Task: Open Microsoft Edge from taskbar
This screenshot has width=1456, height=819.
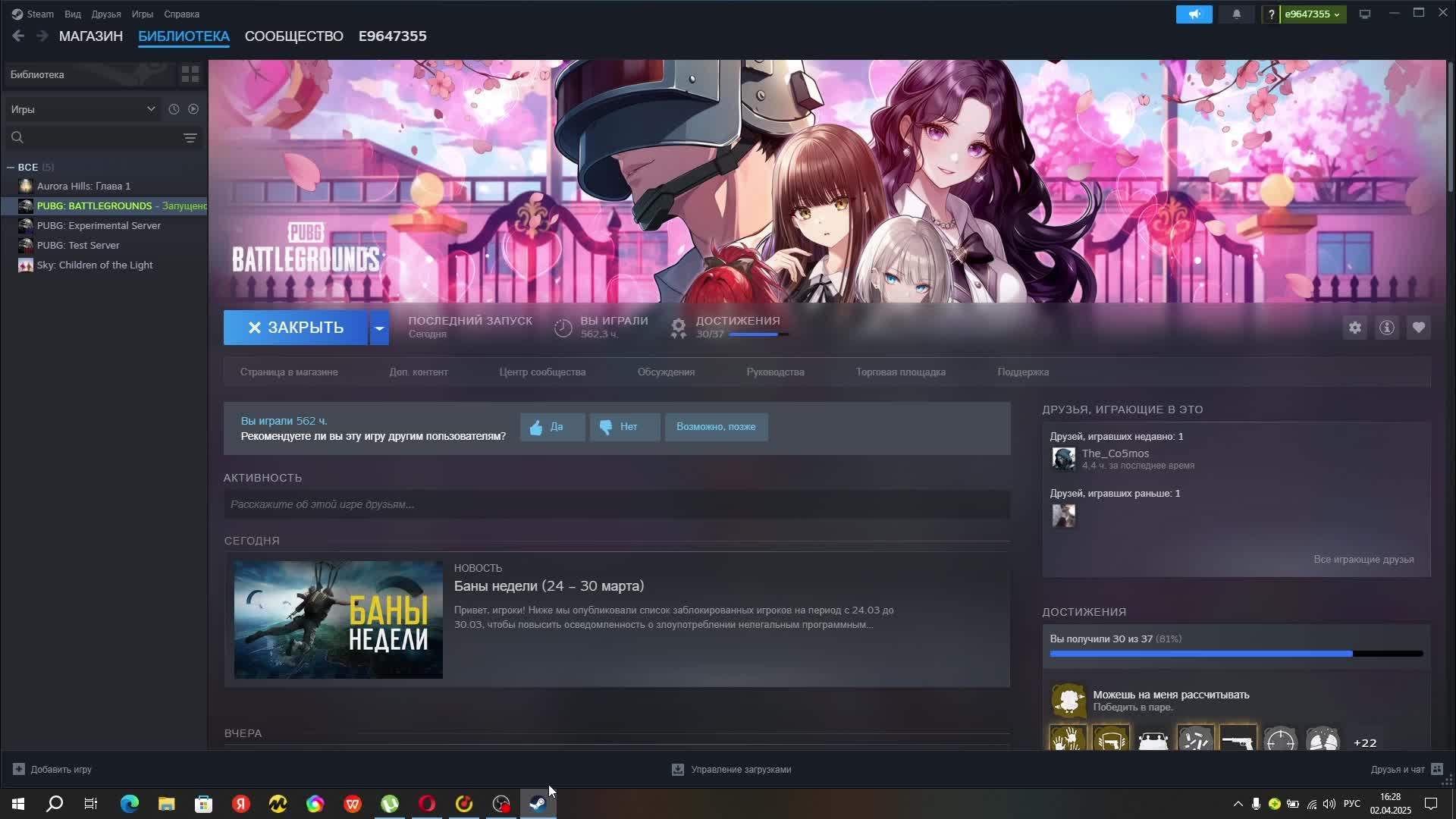Action: coord(130,804)
